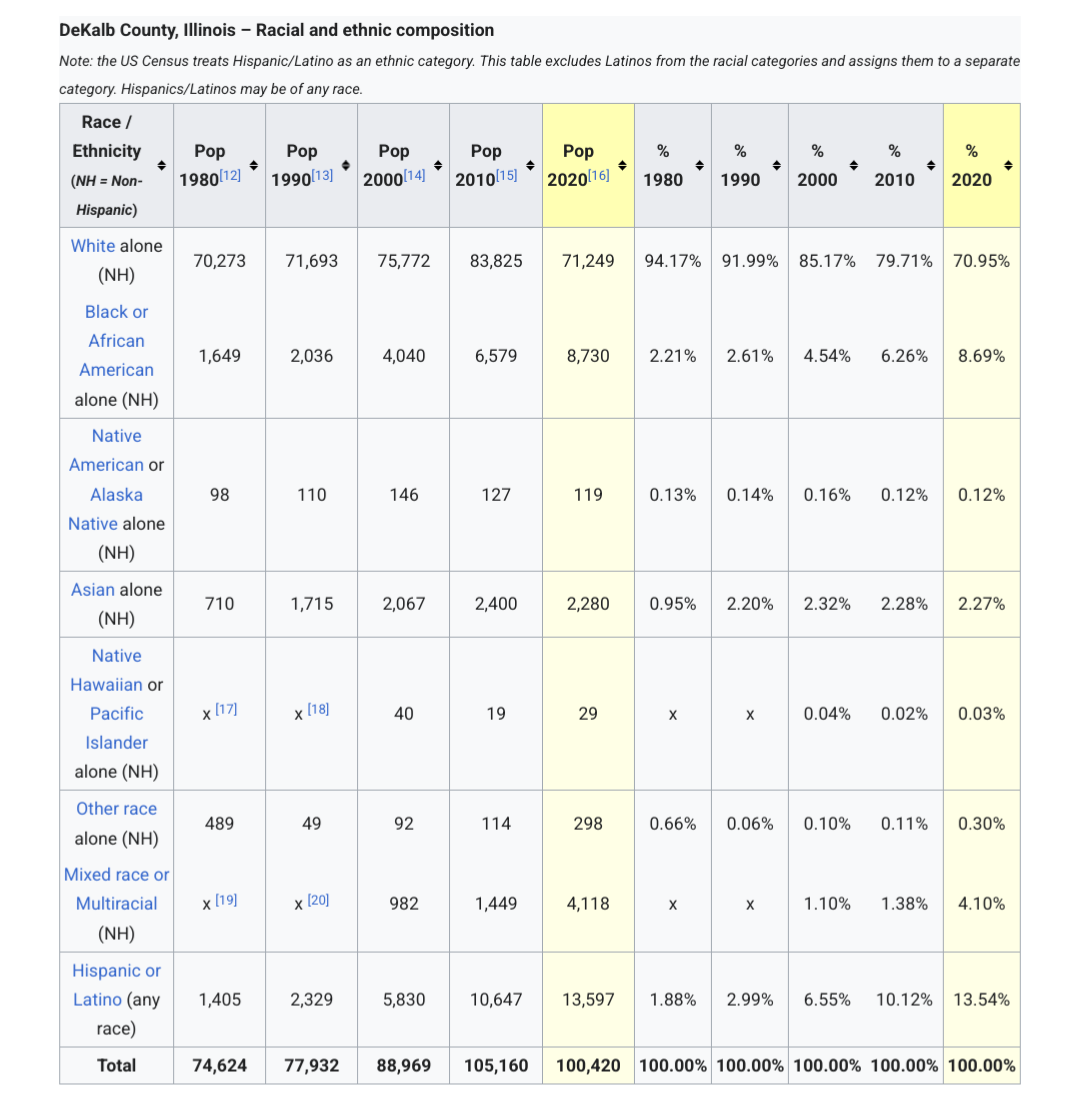
Task: Open footnote [19] in Multiracial row
Action: point(226,900)
